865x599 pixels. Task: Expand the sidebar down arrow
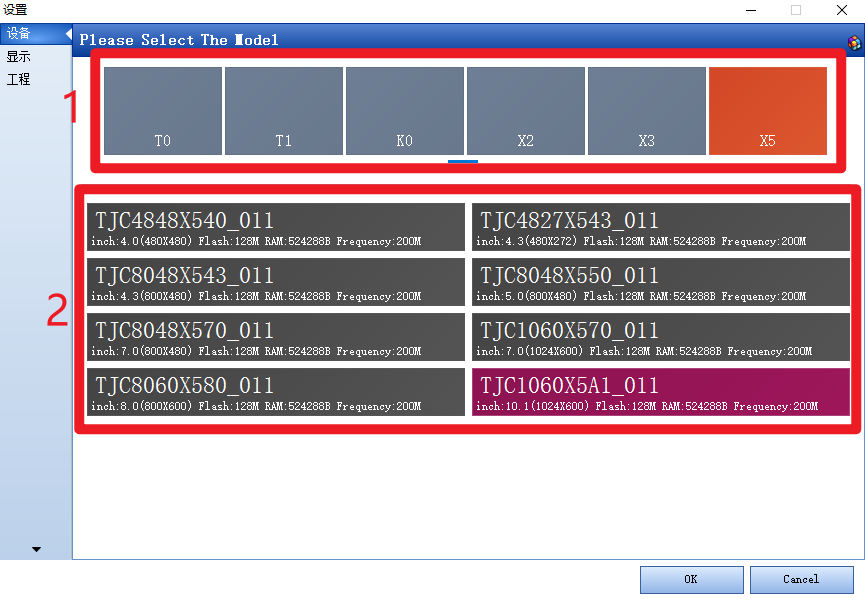[37, 549]
